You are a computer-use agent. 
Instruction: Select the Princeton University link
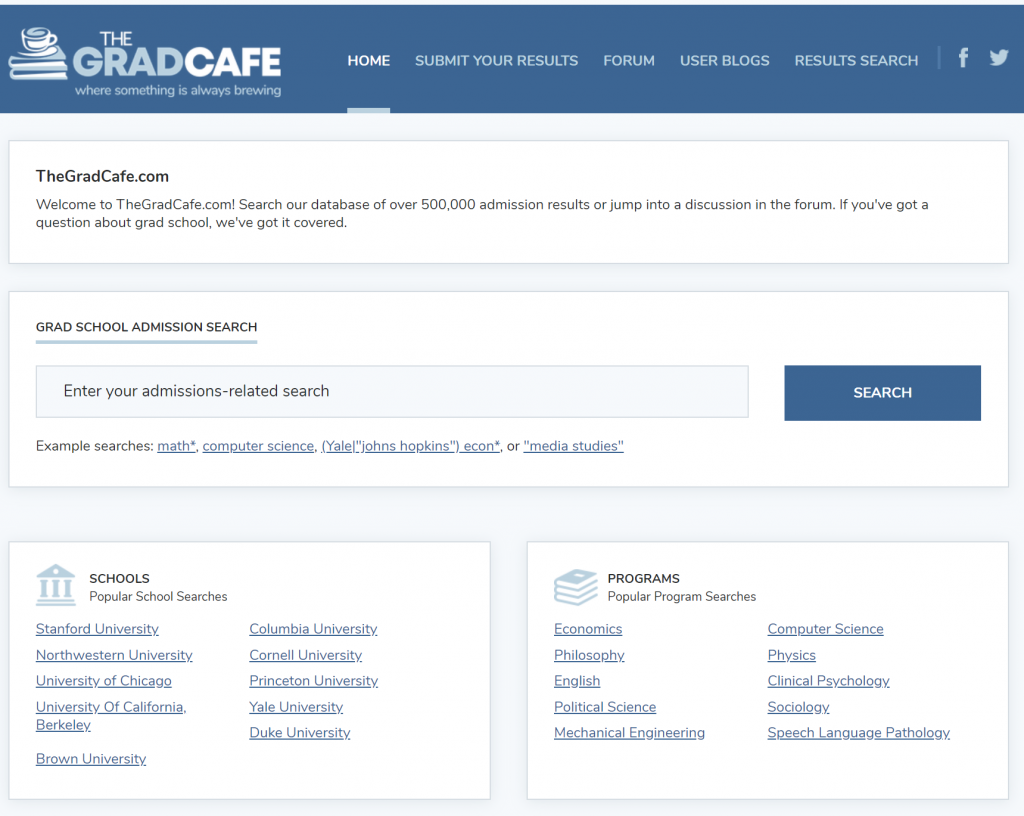[x=313, y=681]
